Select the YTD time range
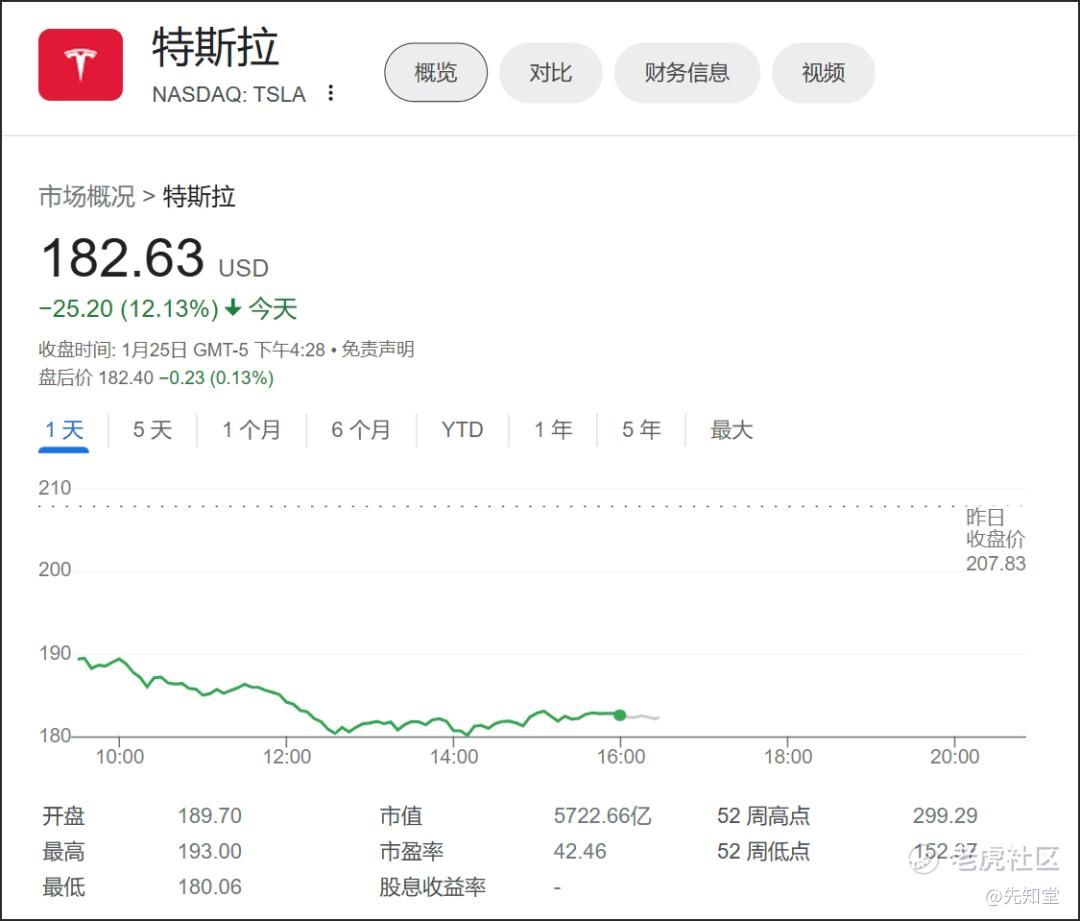1080x921 pixels. pyautogui.click(x=462, y=430)
